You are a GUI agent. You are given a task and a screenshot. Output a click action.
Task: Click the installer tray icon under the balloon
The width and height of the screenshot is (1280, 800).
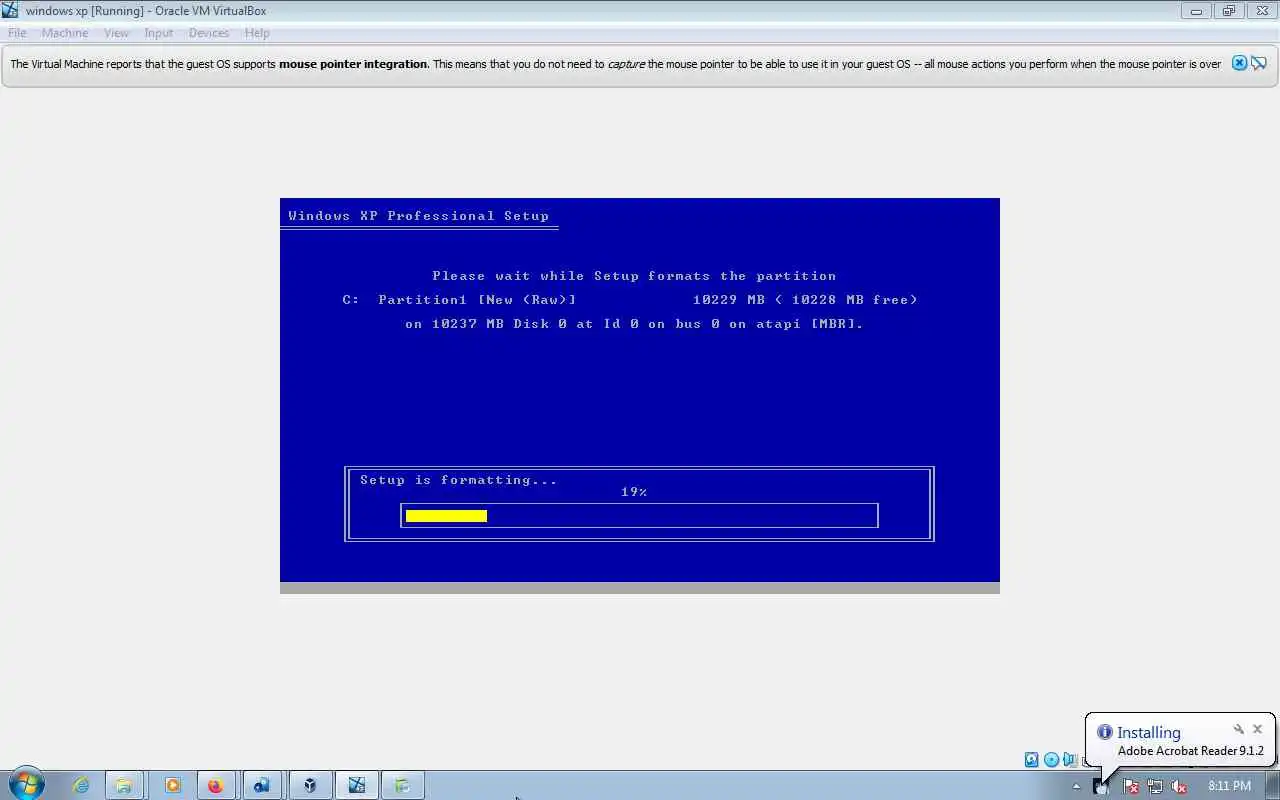1101,786
